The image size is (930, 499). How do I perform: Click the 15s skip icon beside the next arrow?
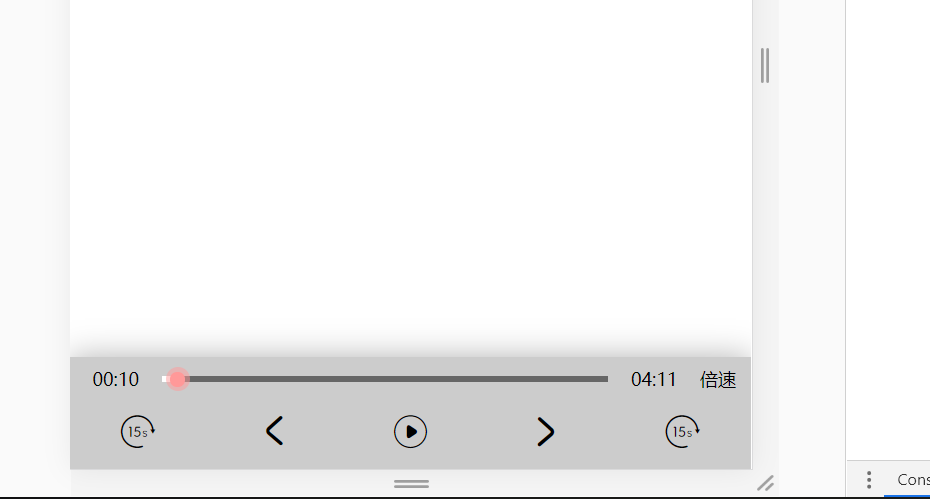682,431
